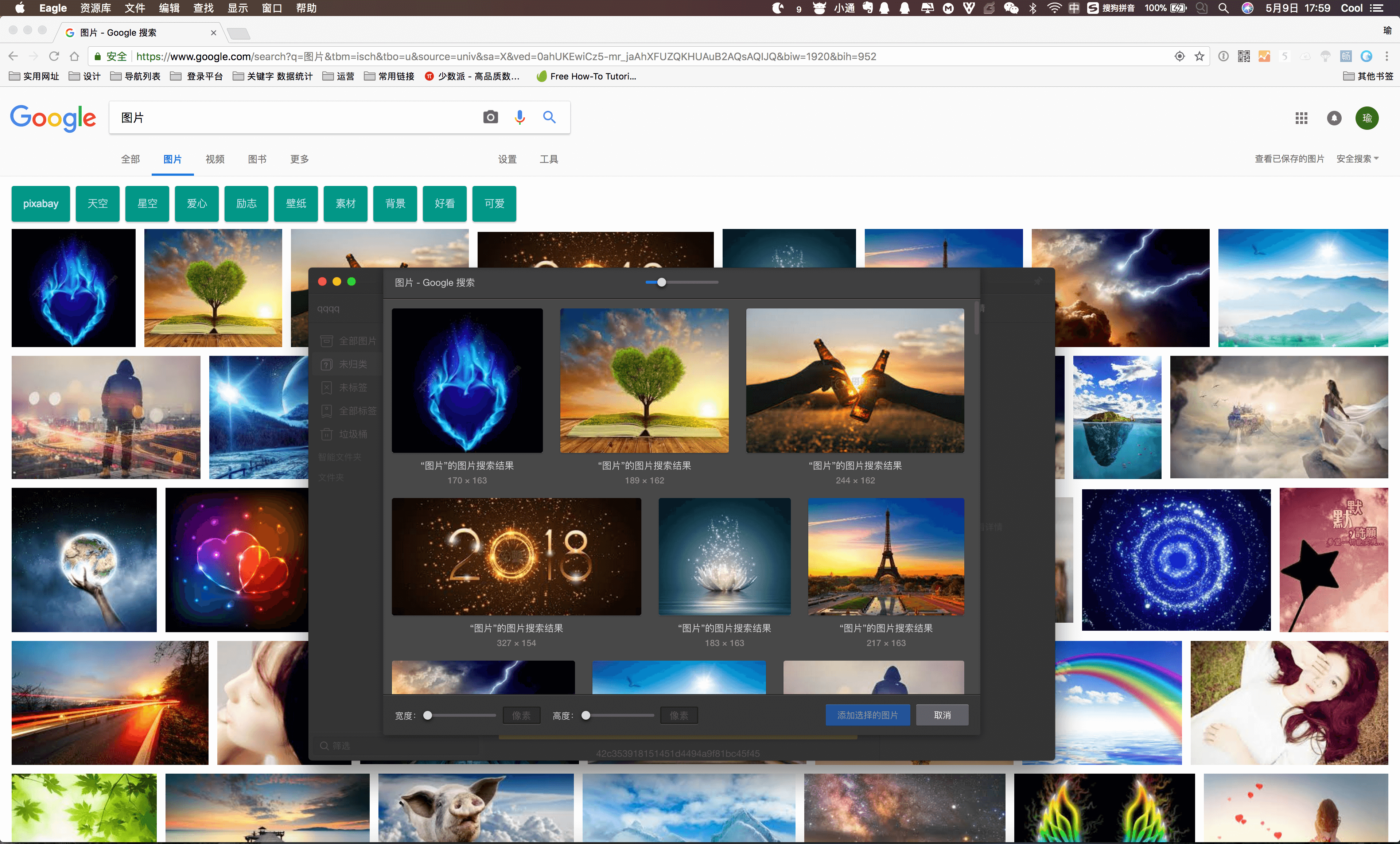Open Spotlight search in the menu bar

pos(1223,8)
